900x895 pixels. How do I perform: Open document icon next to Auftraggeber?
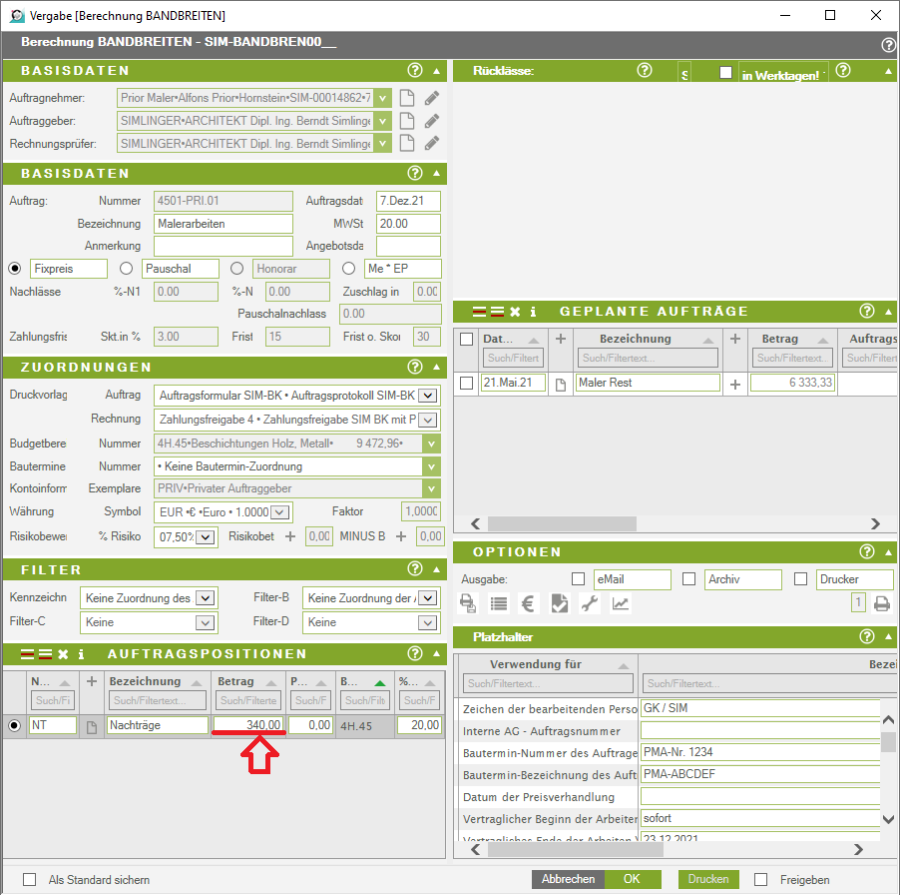coord(406,121)
